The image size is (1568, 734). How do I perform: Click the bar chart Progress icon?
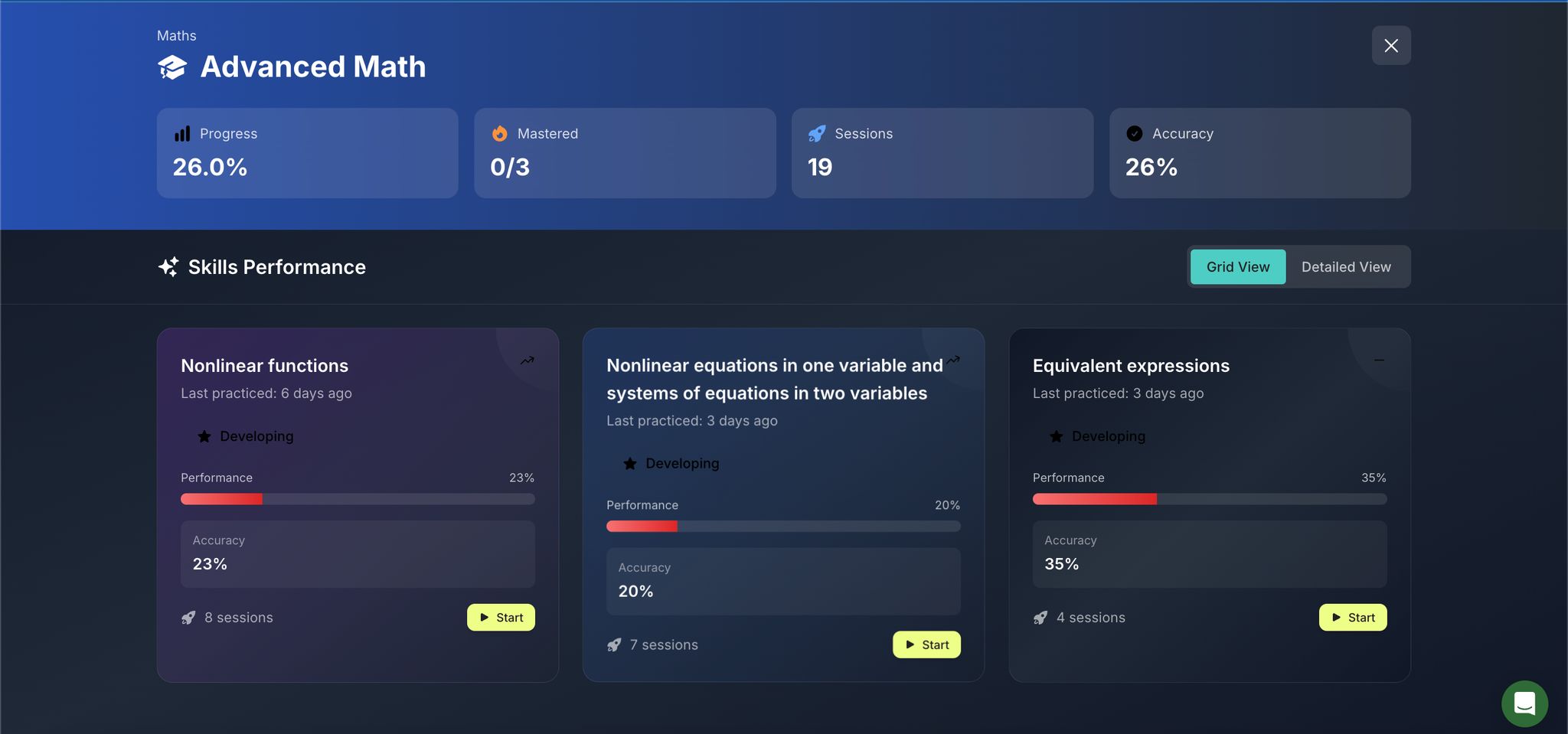(182, 134)
